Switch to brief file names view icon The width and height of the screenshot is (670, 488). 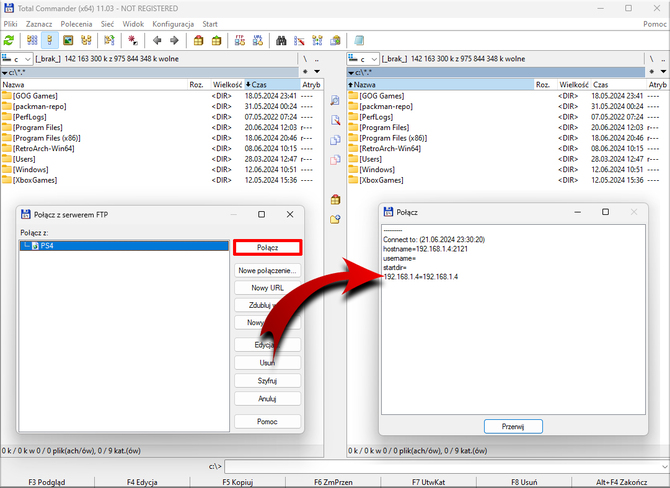tap(32, 41)
